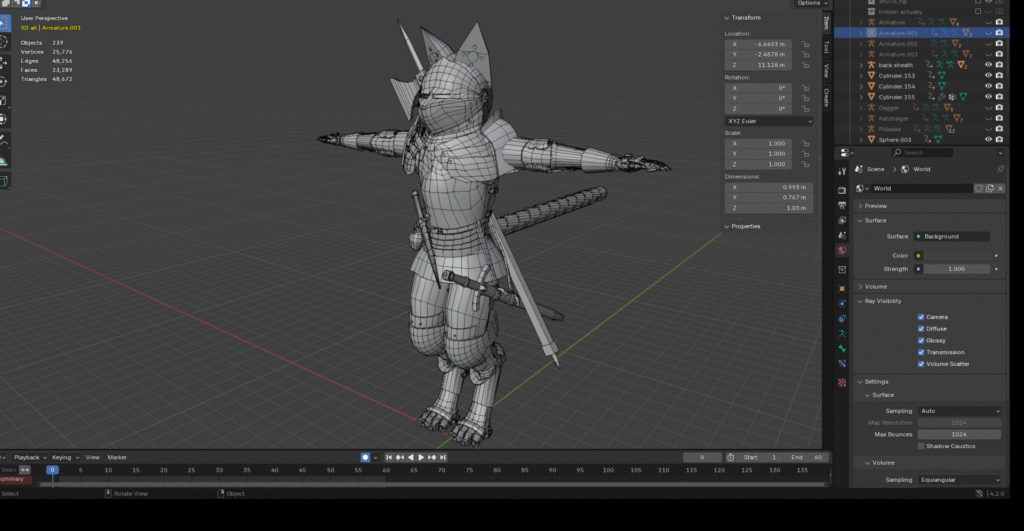Click the pin icon in properties header
1024x531 pixels.
click(x=1000, y=169)
